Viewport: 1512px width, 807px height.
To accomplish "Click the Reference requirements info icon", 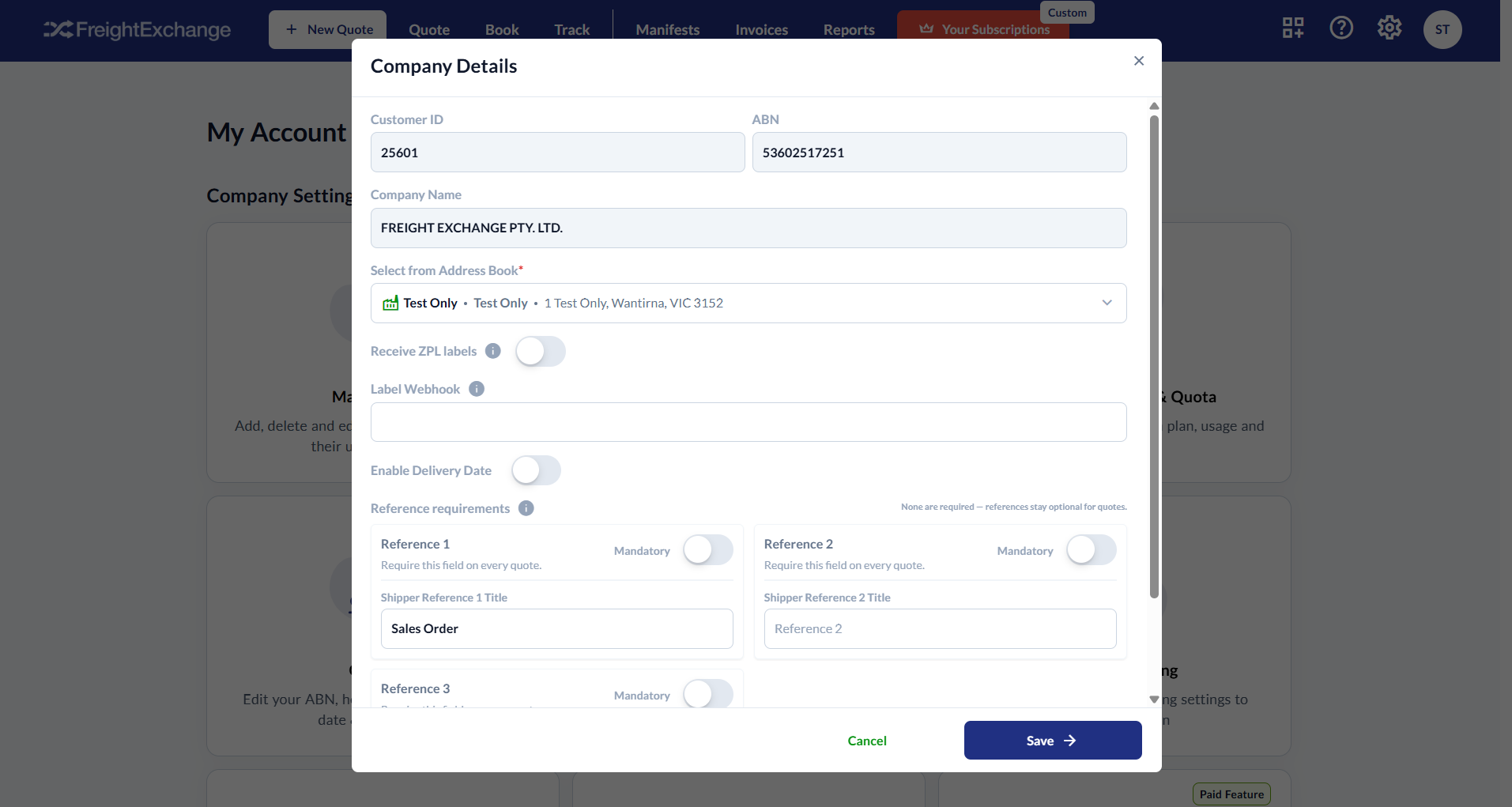I will pos(526,508).
